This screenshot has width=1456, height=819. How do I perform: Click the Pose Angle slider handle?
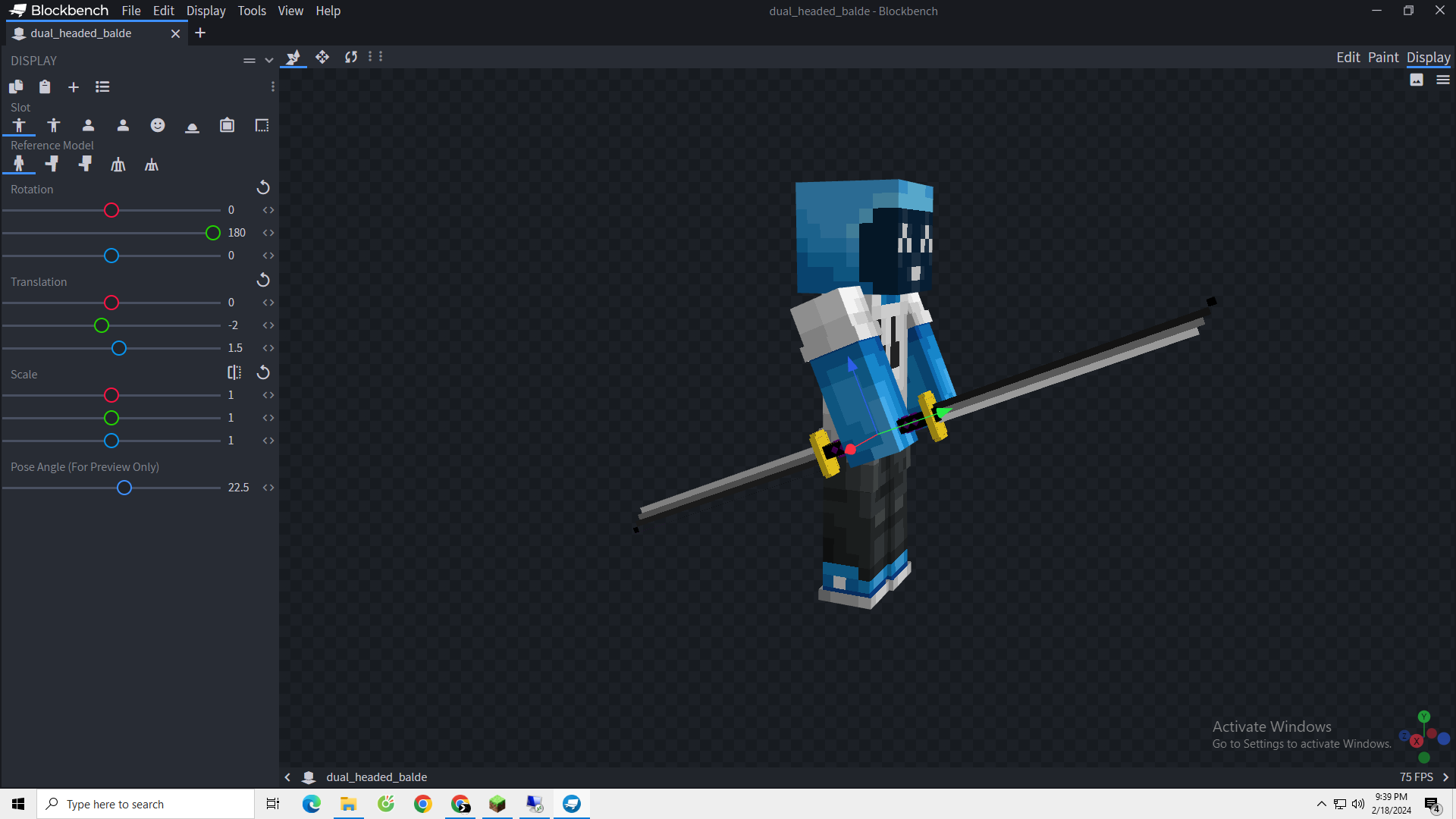(124, 488)
